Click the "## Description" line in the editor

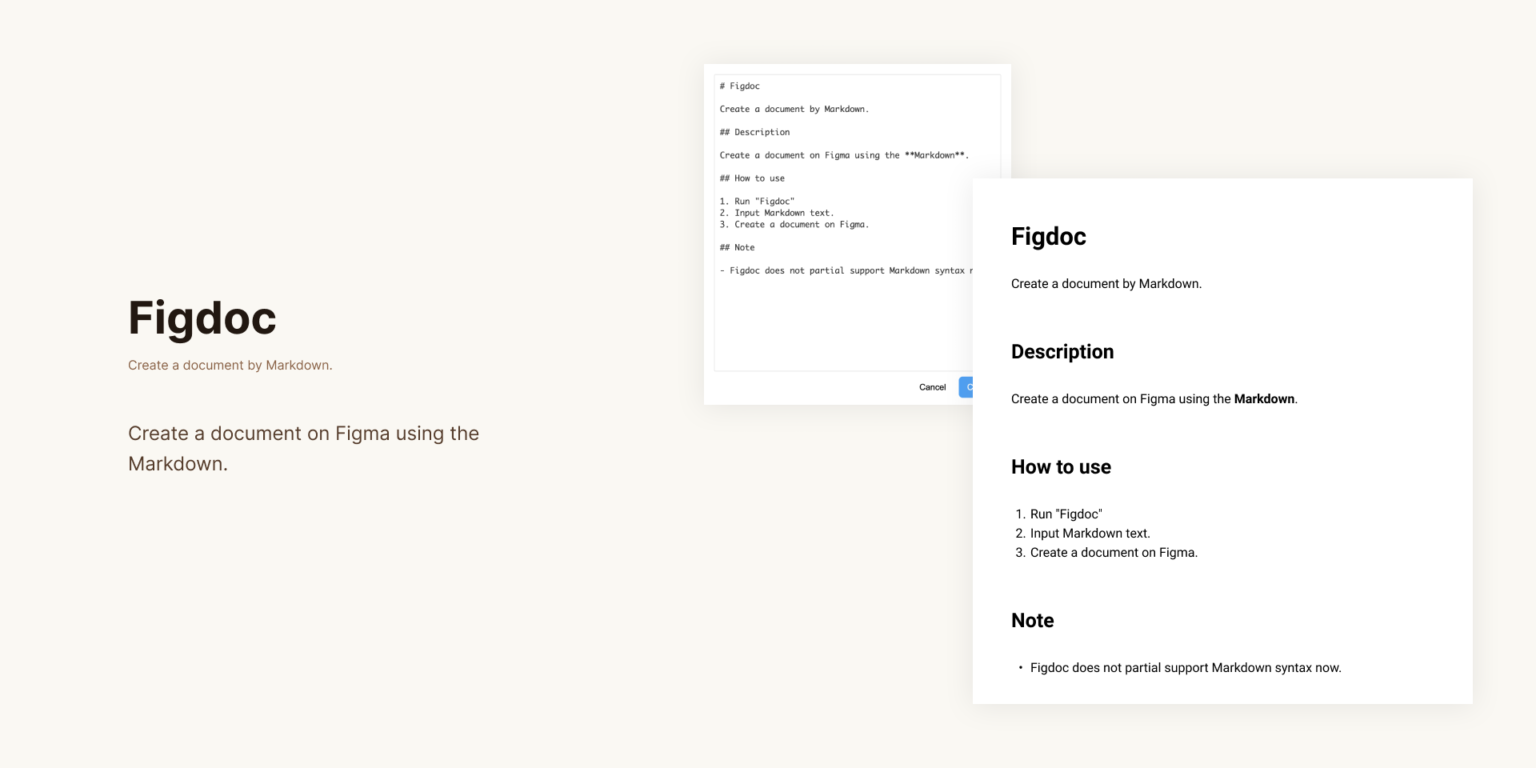(x=754, y=131)
